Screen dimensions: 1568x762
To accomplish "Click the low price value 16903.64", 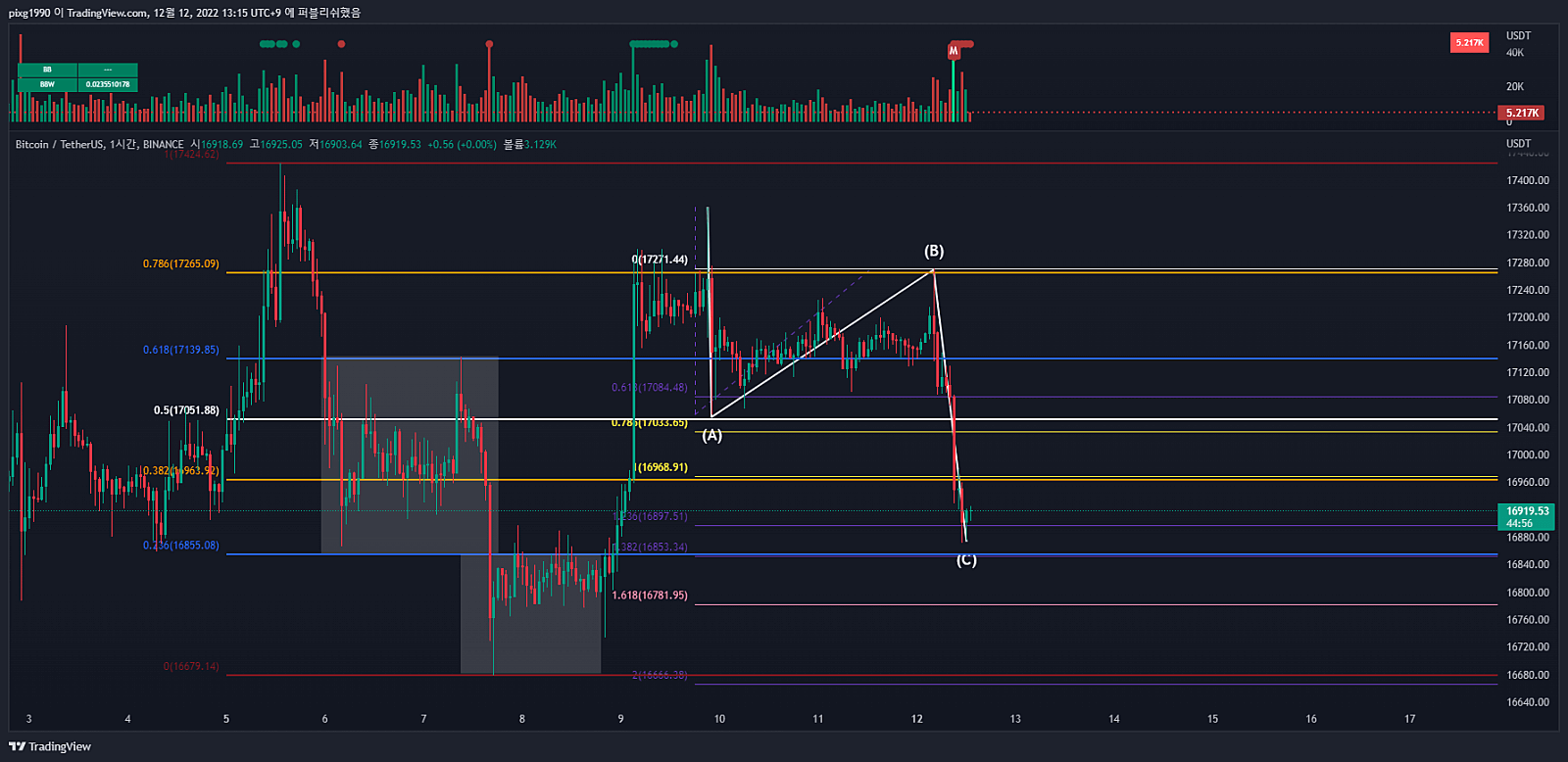I will pyautogui.click(x=341, y=144).
